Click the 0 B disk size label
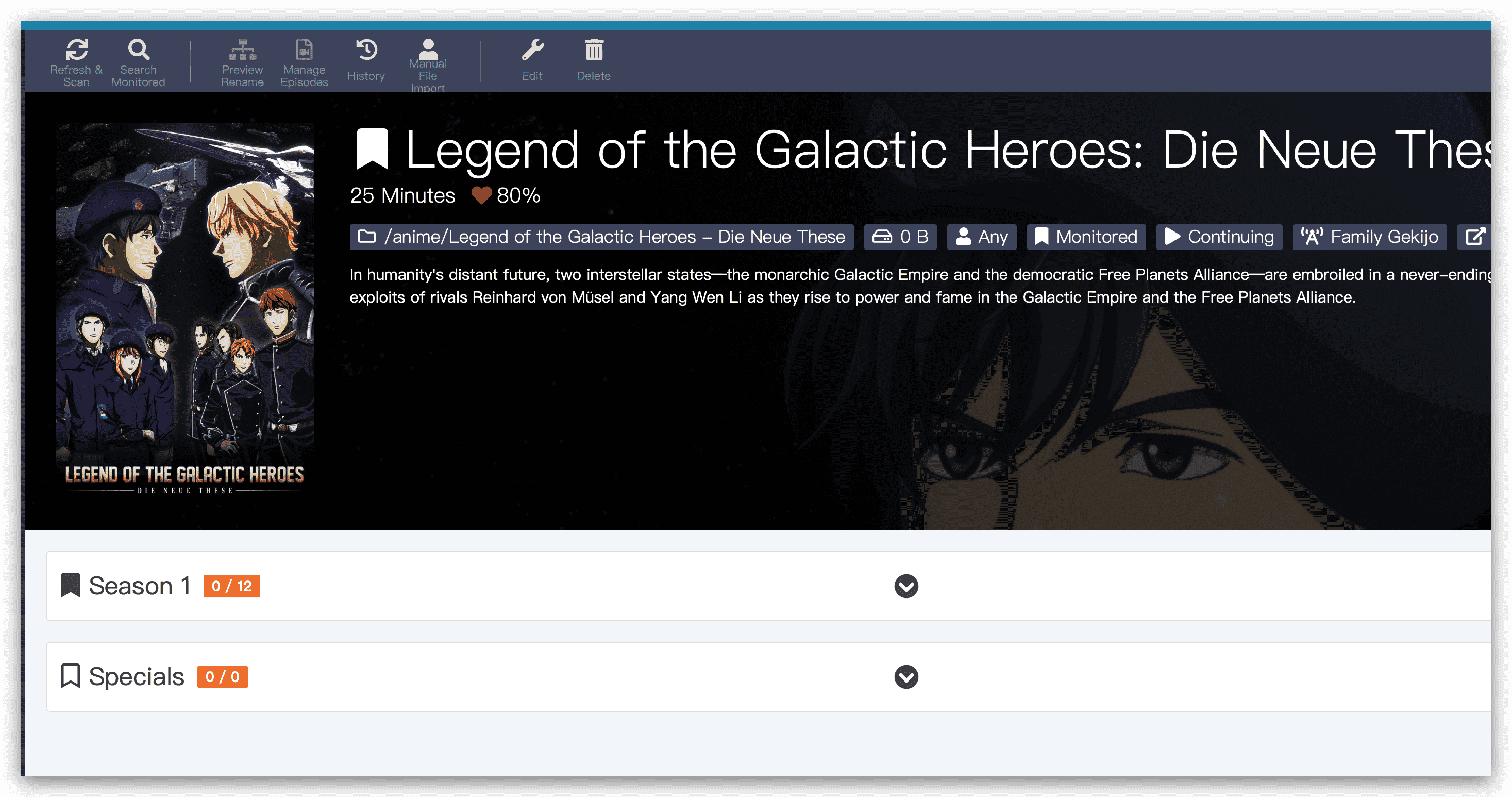1512x797 pixels. [x=900, y=237]
